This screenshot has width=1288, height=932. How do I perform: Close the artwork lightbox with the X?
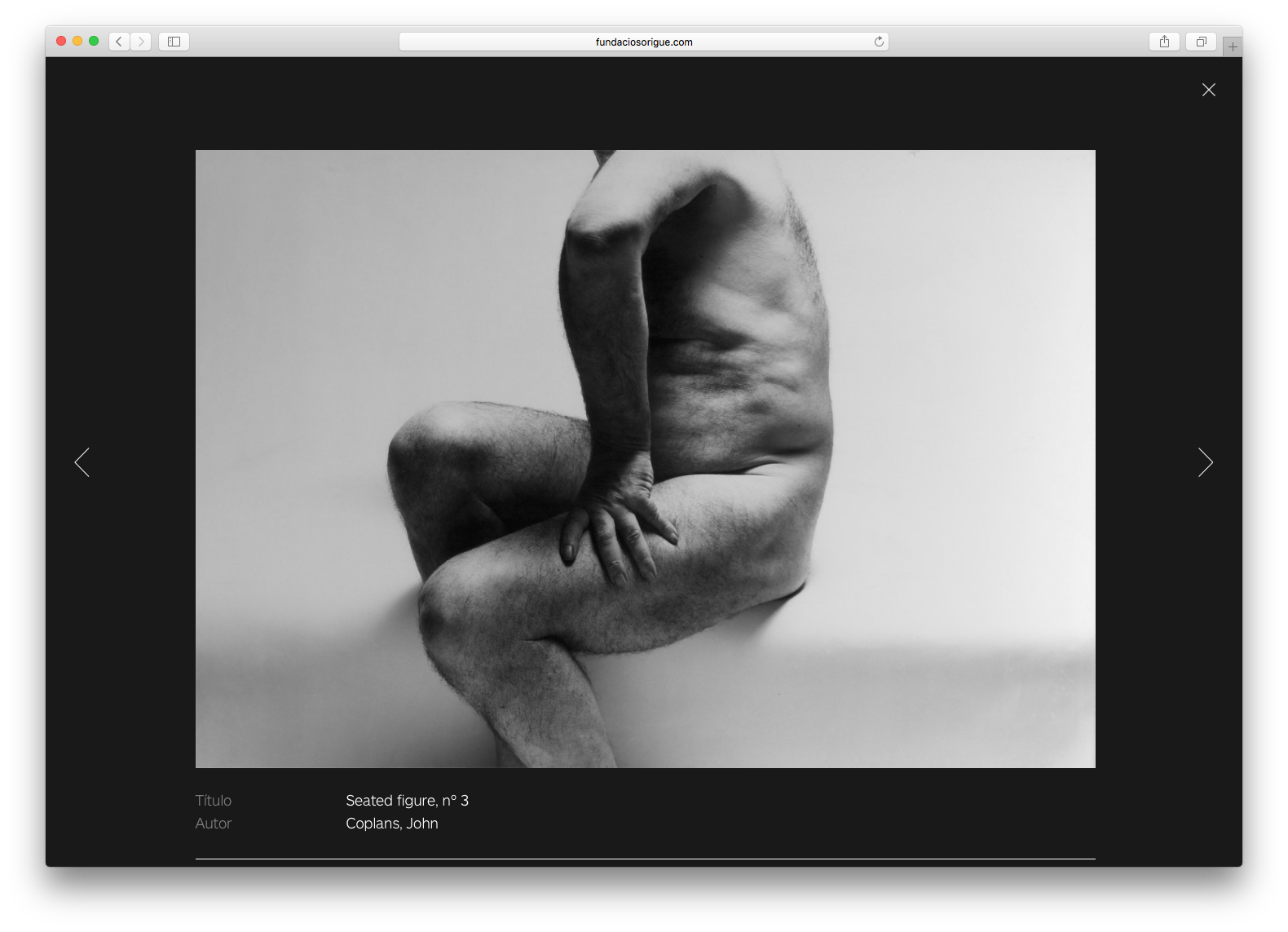tap(1209, 90)
